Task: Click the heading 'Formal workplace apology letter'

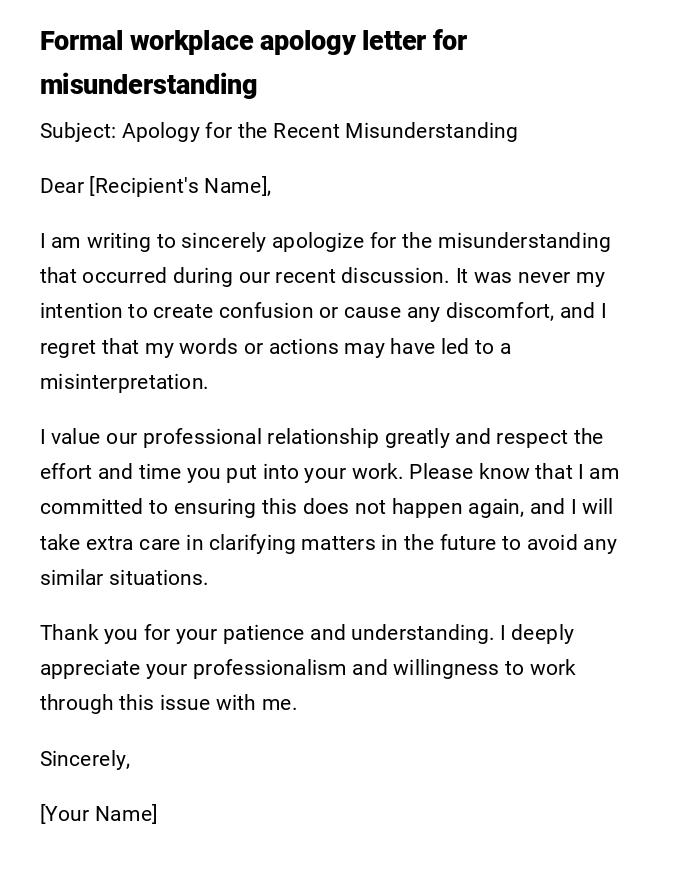Action: click(x=253, y=42)
